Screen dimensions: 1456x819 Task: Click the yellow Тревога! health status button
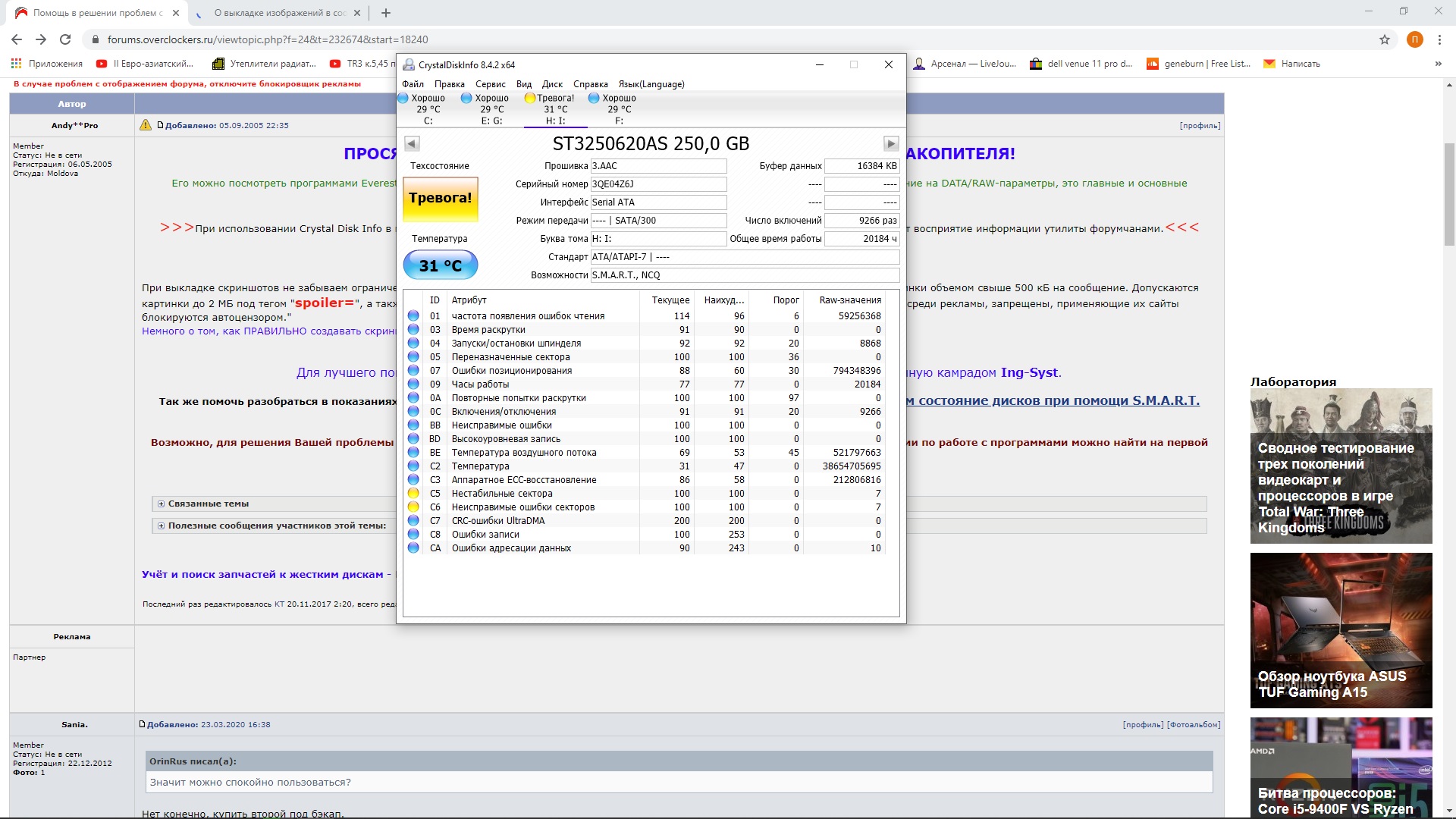[440, 199]
